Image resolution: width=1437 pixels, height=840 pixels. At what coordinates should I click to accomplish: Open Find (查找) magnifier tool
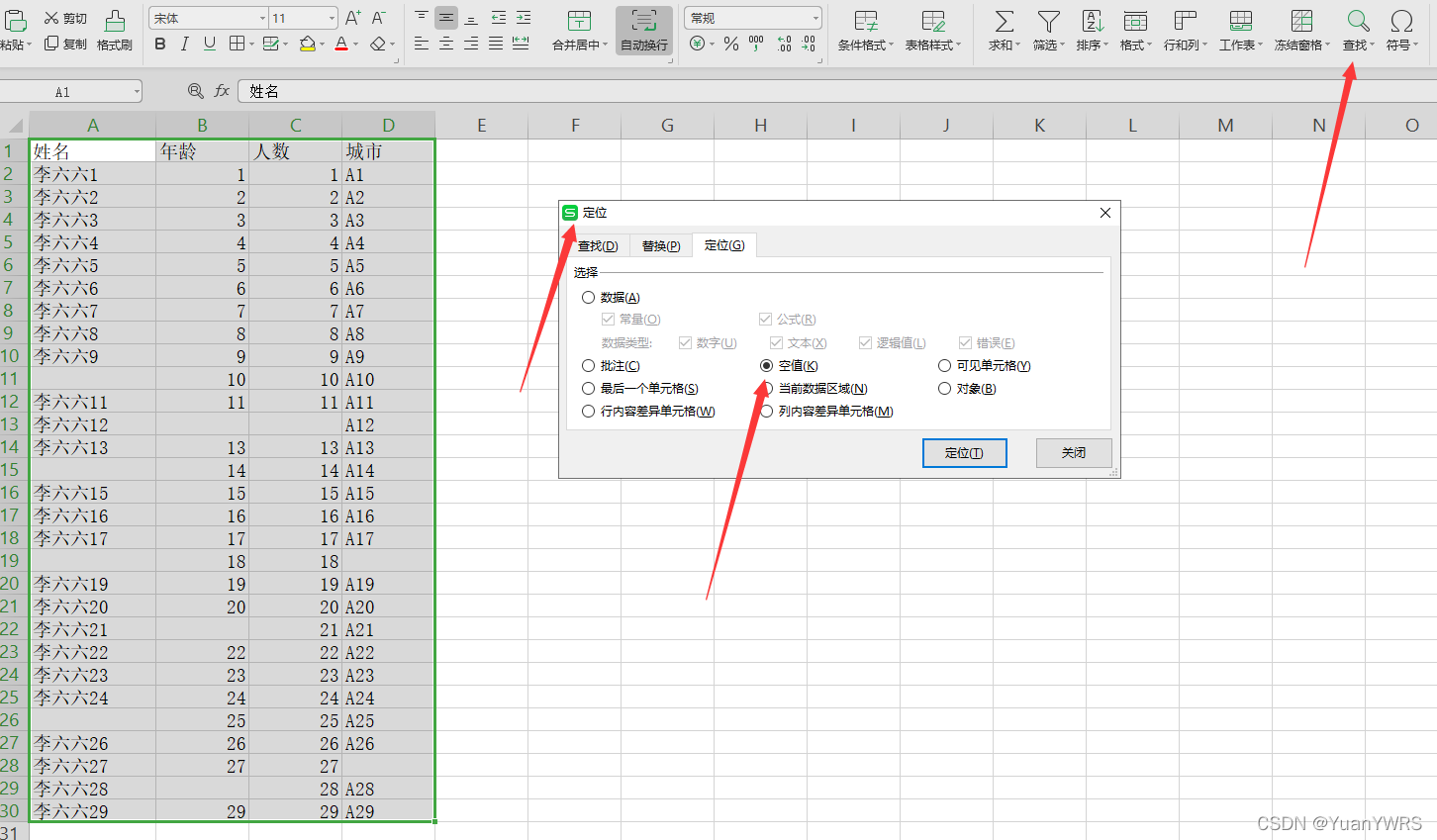(1358, 31)
